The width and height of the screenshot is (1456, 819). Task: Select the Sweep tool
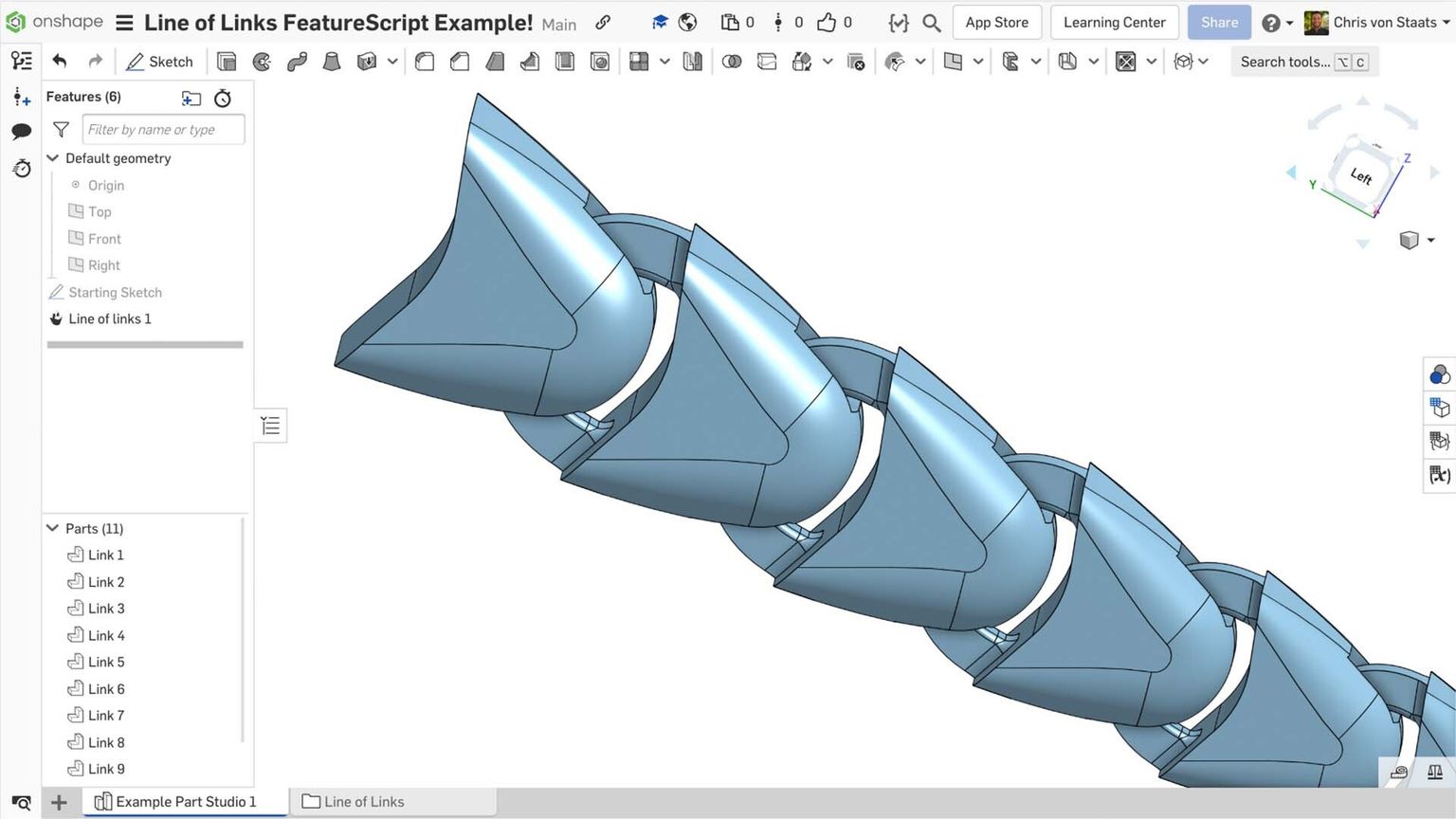297,60
